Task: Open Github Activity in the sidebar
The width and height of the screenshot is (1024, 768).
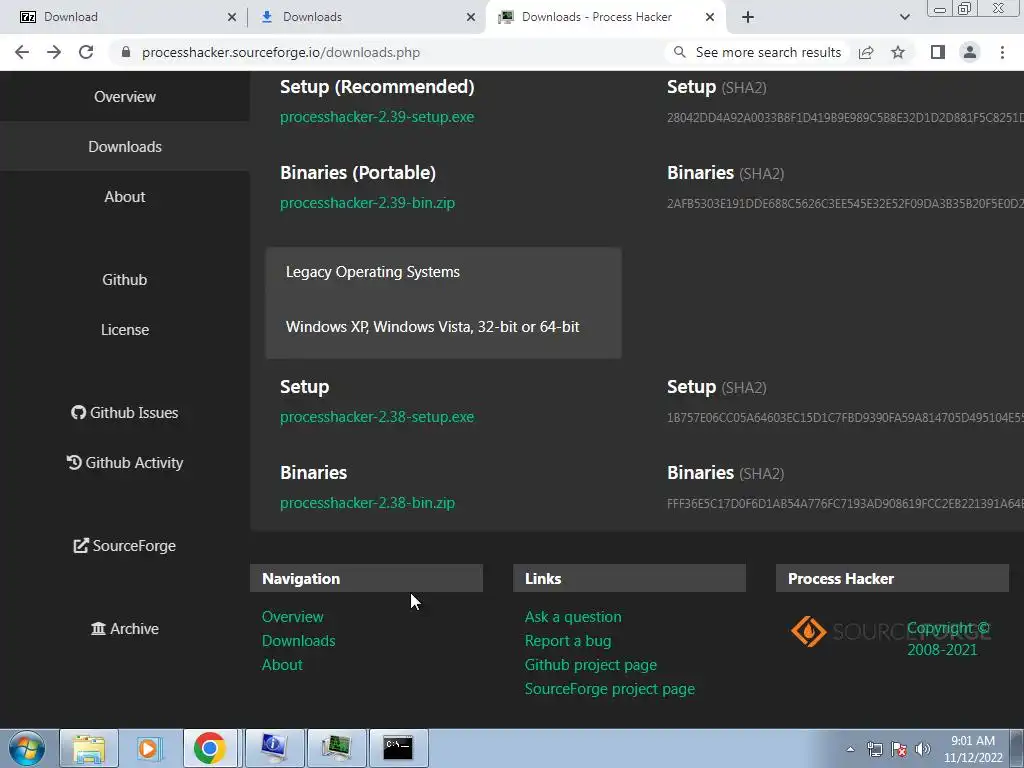Action: click(125, 462)
